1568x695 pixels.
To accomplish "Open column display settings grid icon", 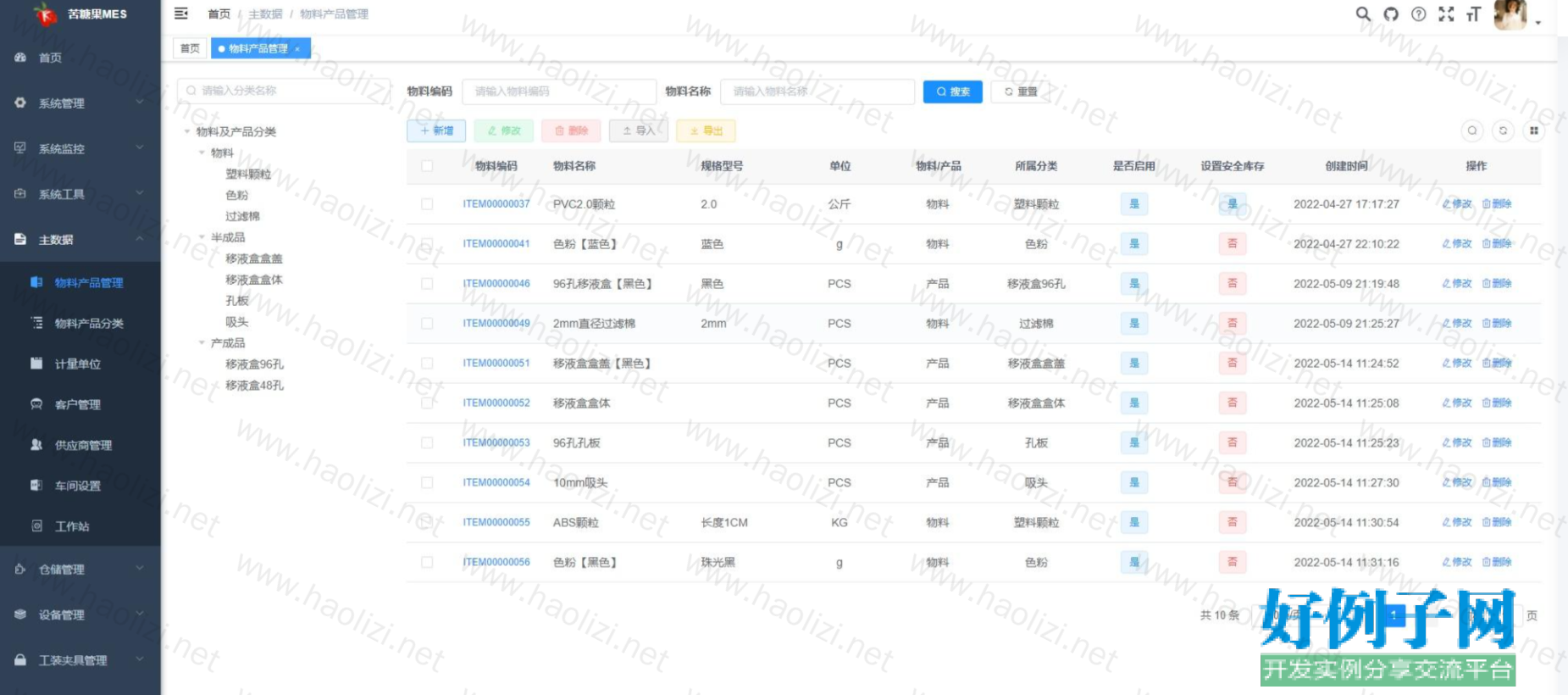I will (x=1533, y=131).
